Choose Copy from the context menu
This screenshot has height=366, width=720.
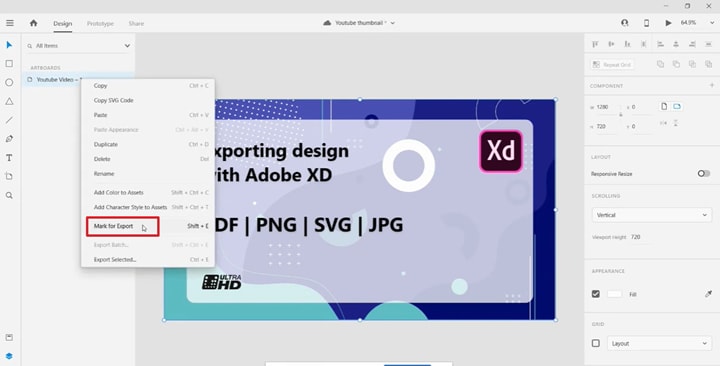tap(148, 85)
